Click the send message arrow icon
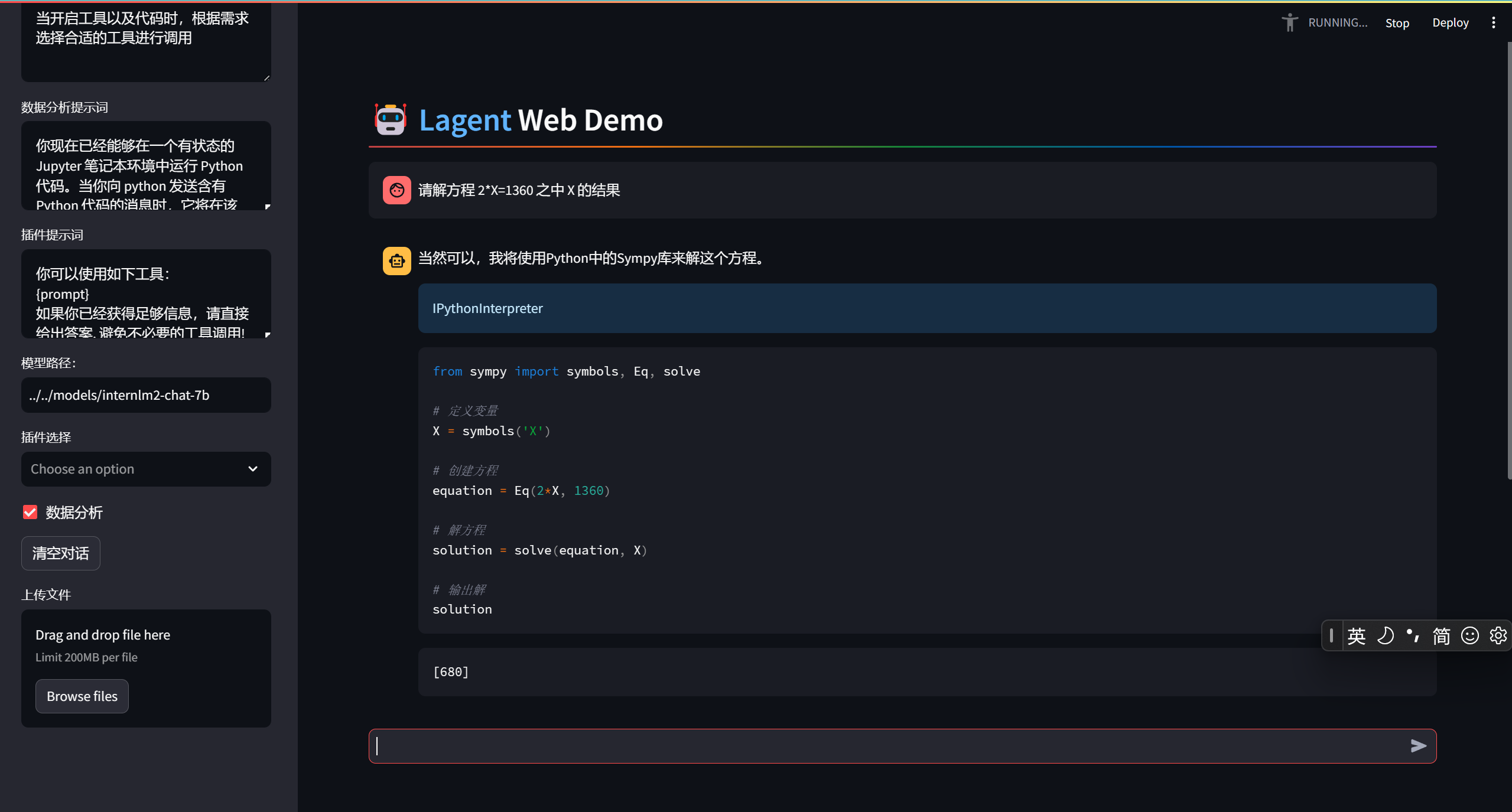1512x812 pixels. pyautogui.click(x=1420, y=745)
